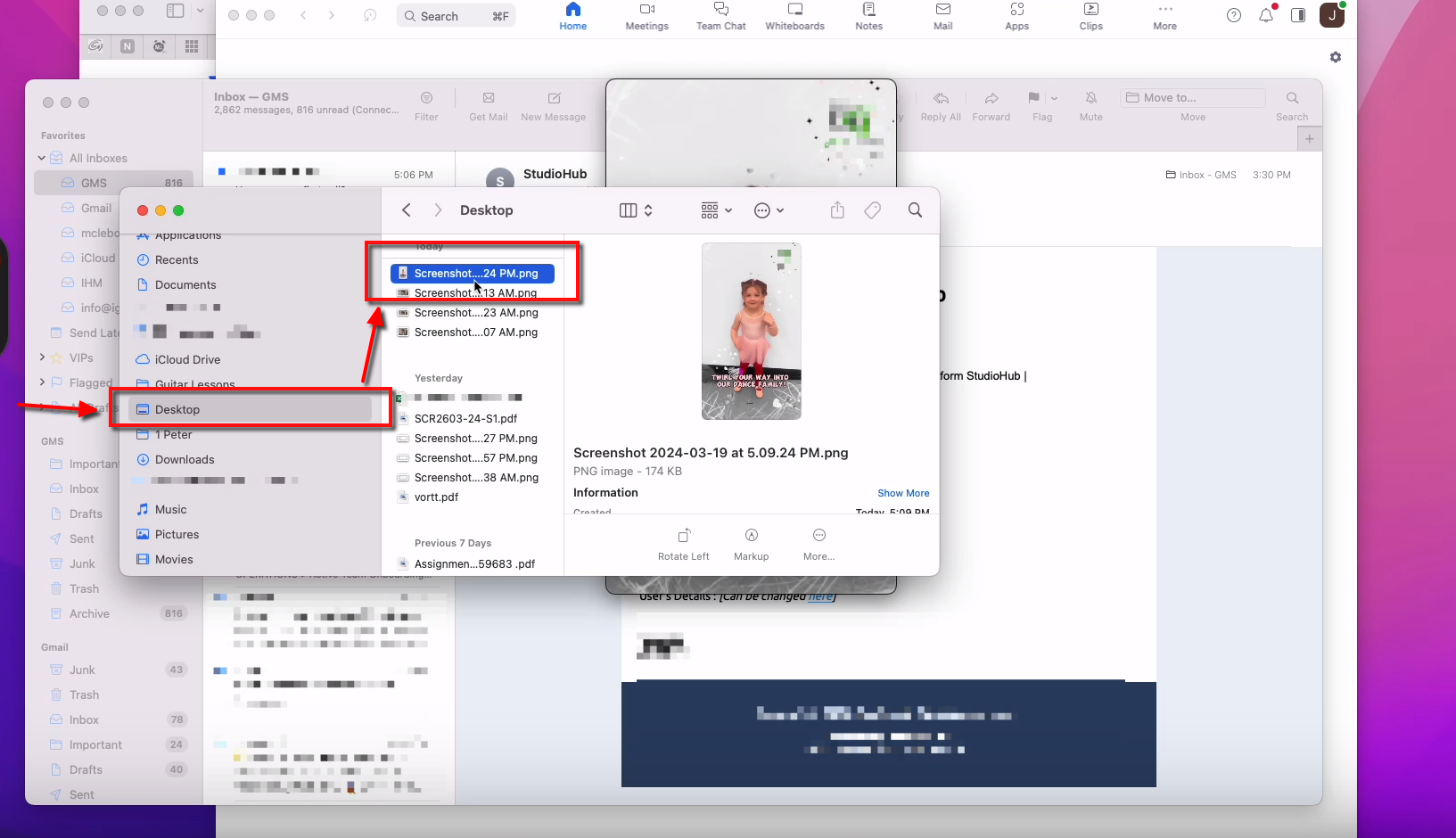Collapse All Inboxes in Mail sidebar
Screen dimensions: 1456x838
click(42, 158)
